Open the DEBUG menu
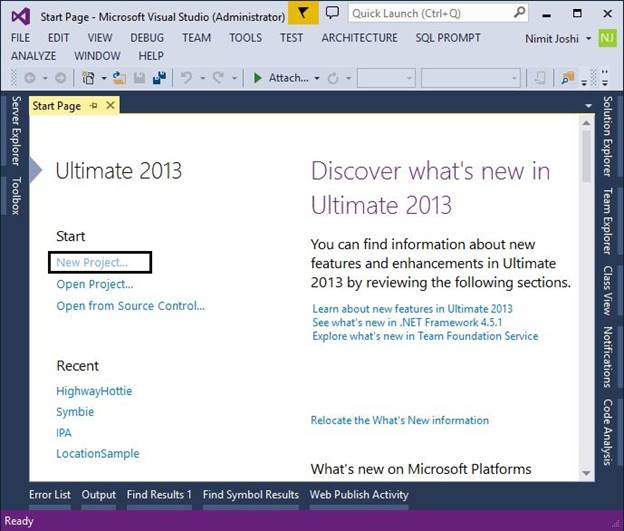Screen dimensions: 624x531 [x=147, y=38]
